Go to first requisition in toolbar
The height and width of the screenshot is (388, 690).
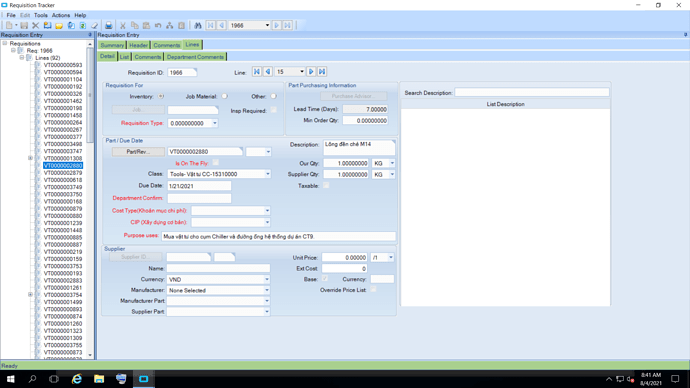[210, 26]
